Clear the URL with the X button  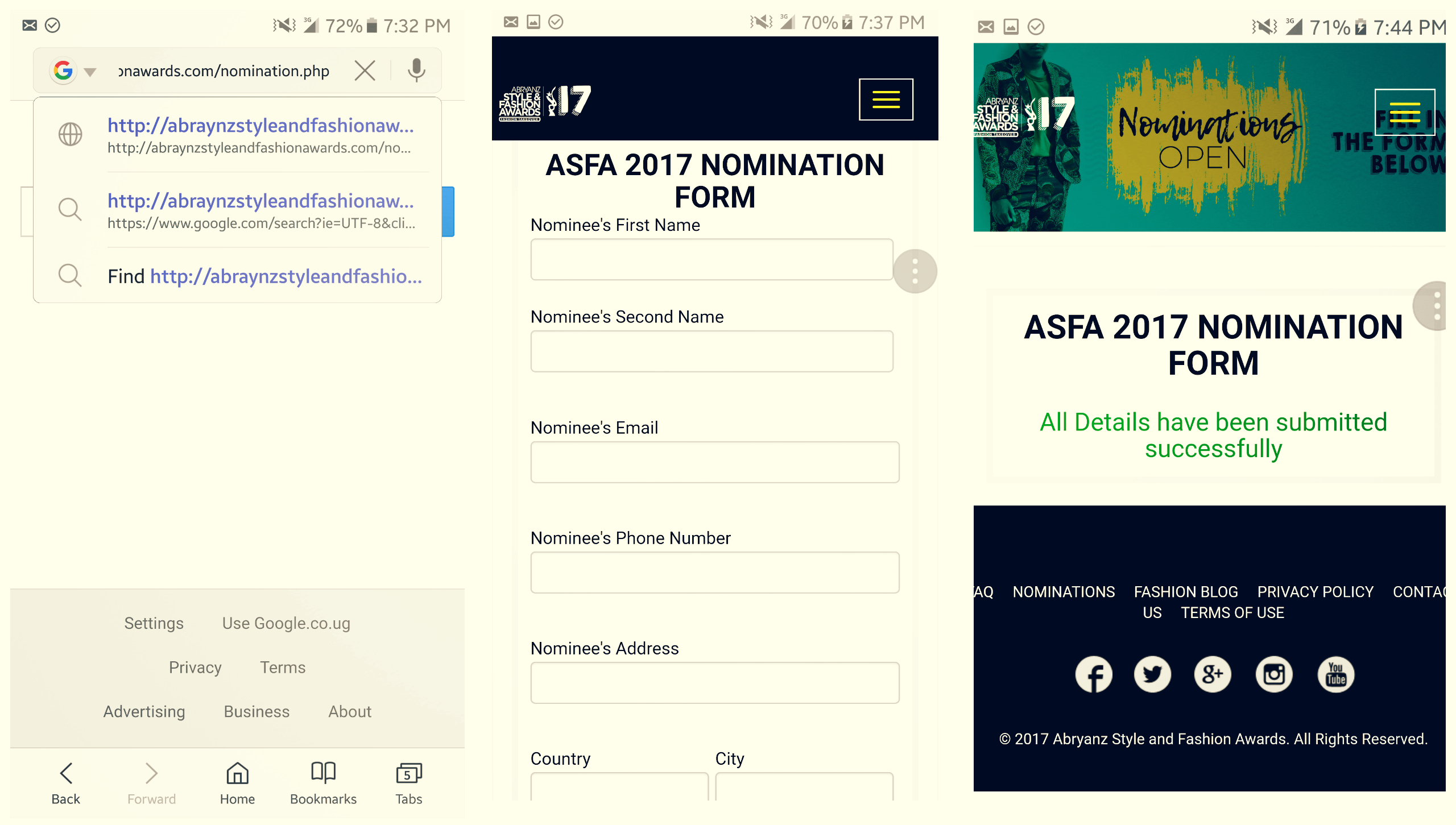[365, 71]
